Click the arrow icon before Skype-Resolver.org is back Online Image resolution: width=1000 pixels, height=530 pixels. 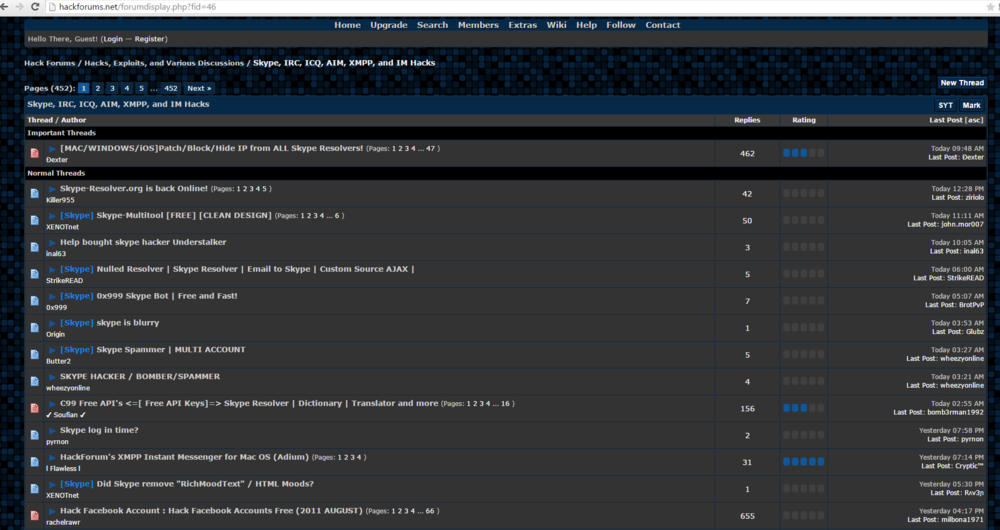click(x=52, y=189)
